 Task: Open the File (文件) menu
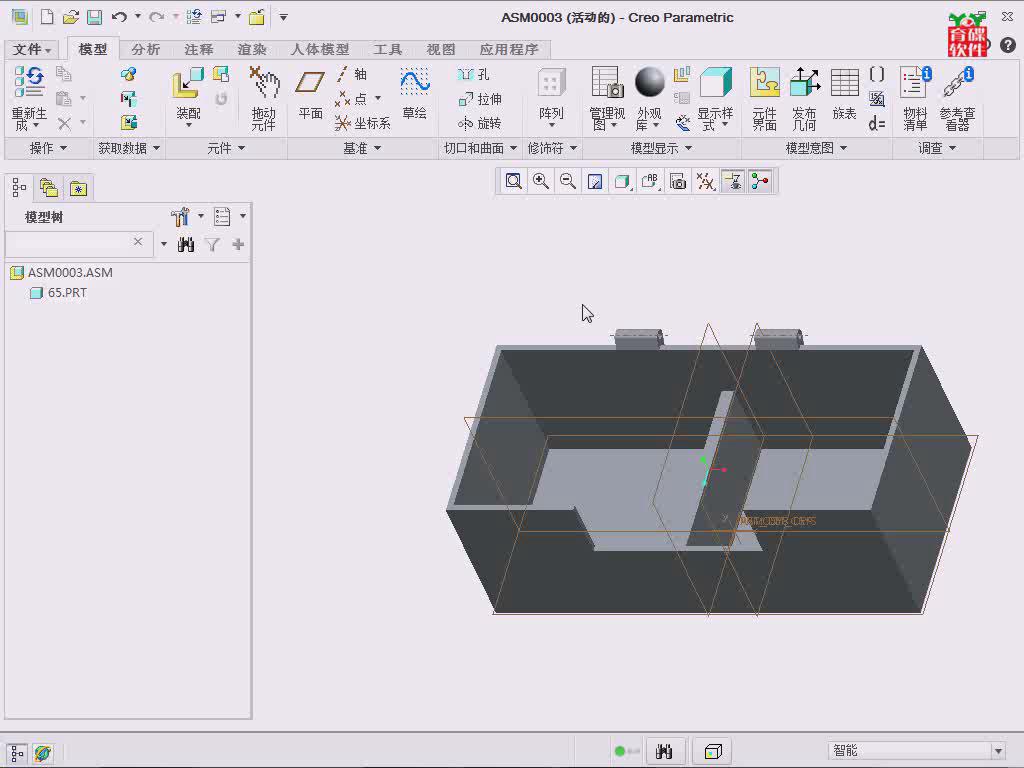(x=31, y=49)
